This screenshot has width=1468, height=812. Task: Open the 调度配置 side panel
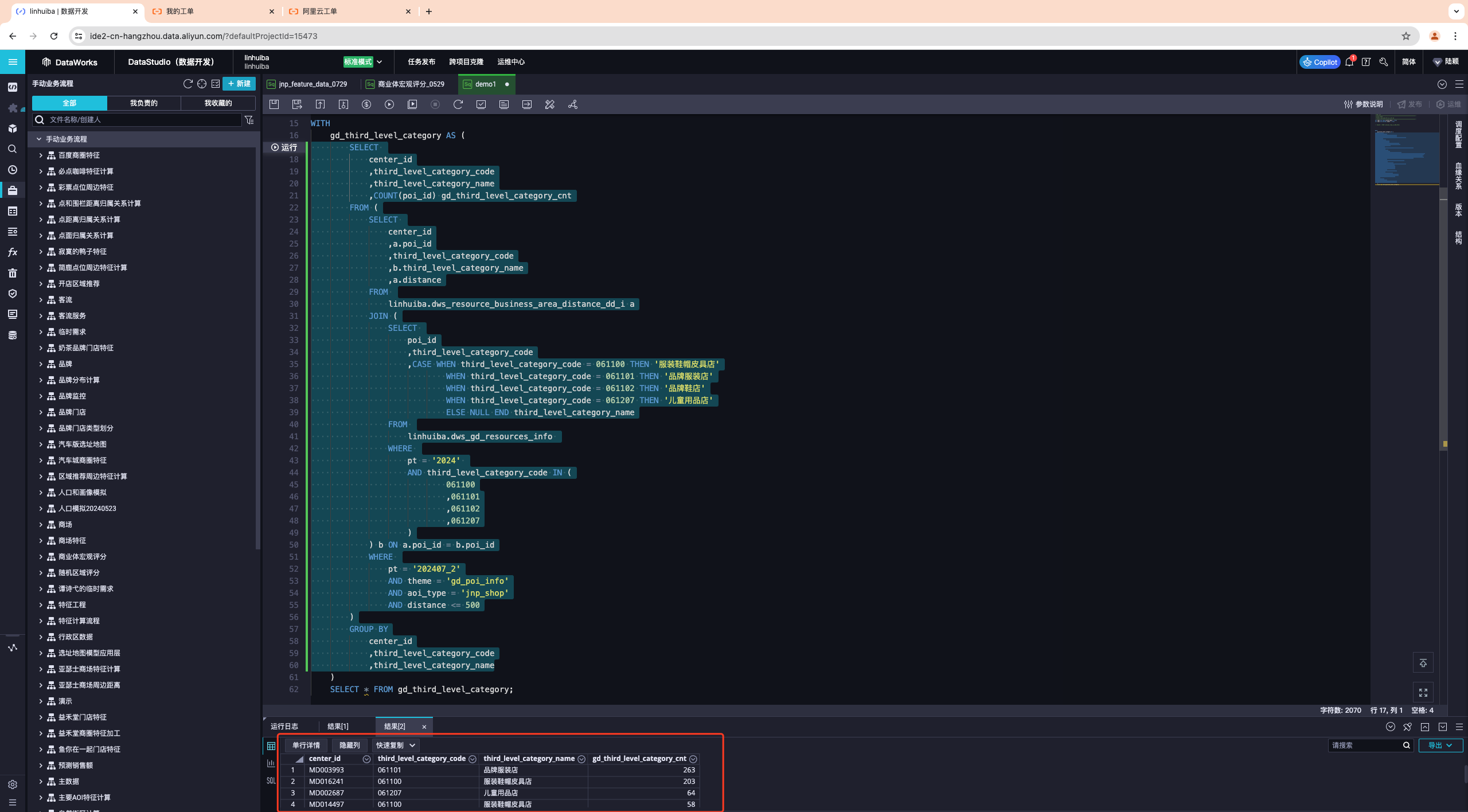tap(1458, 134)
